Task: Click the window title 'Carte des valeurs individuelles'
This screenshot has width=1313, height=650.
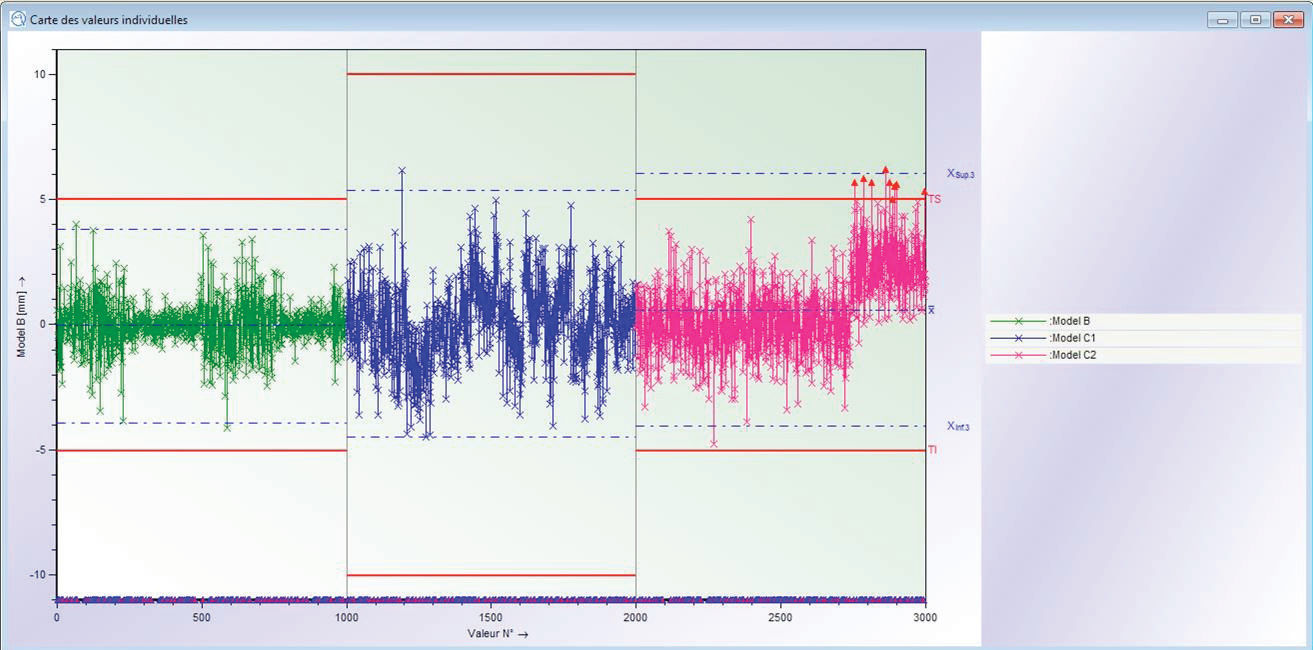Action: click(x=109, y=19)
